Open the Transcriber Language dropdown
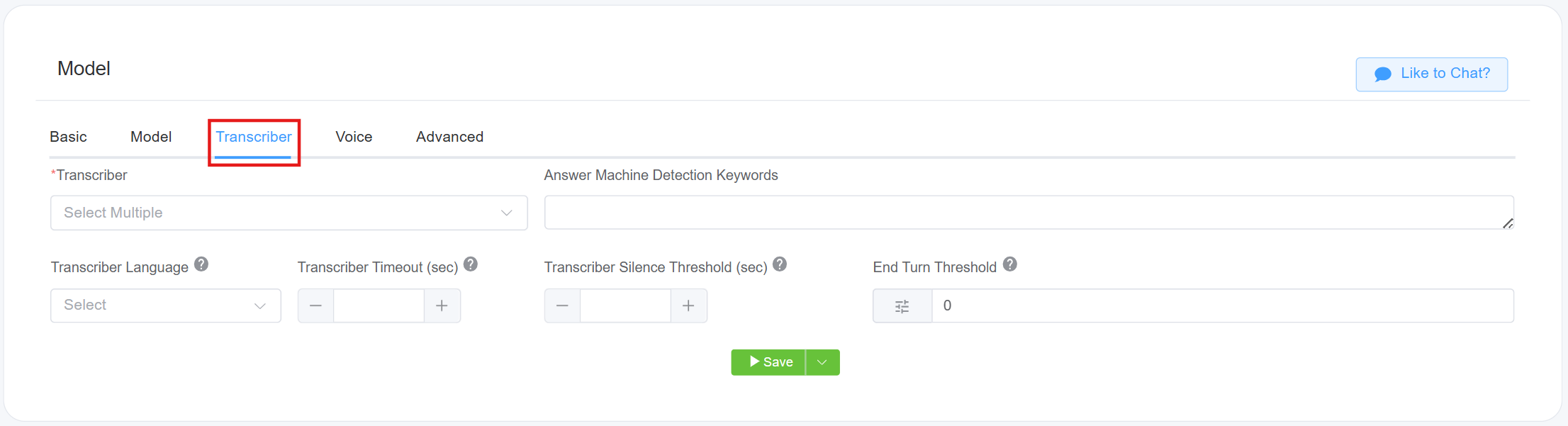 pyautogui.click(x=165, y=306)
